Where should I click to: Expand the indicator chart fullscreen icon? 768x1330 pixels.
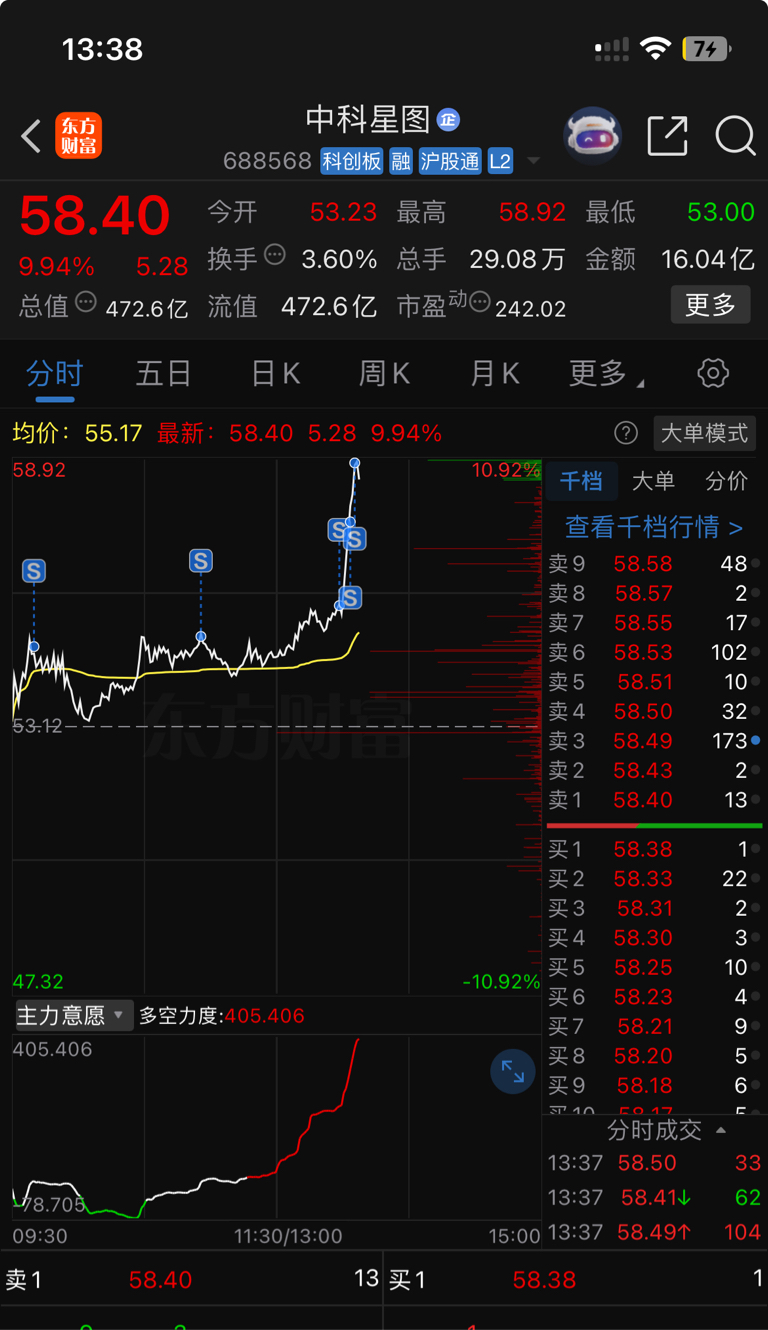513,1072
